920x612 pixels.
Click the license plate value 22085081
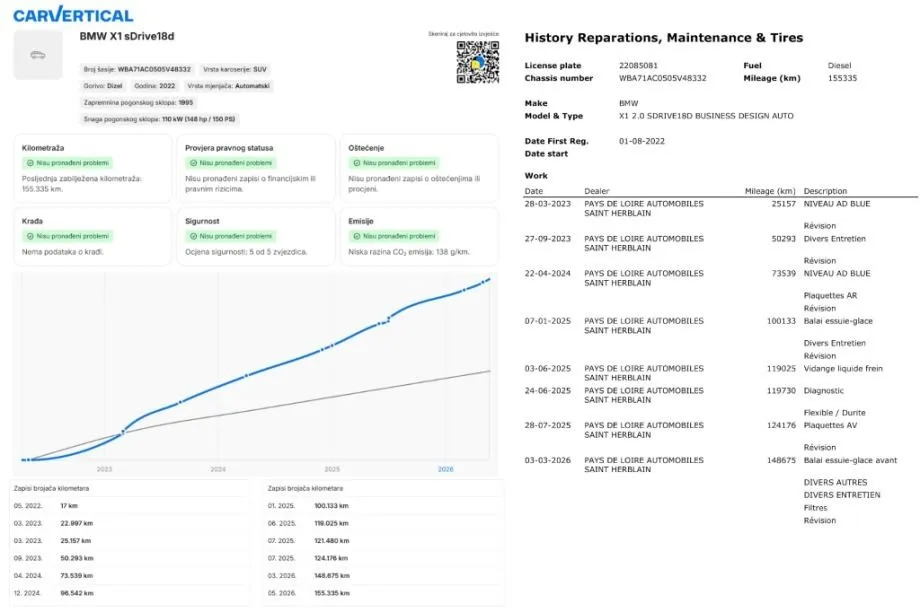tap(638, 66)
